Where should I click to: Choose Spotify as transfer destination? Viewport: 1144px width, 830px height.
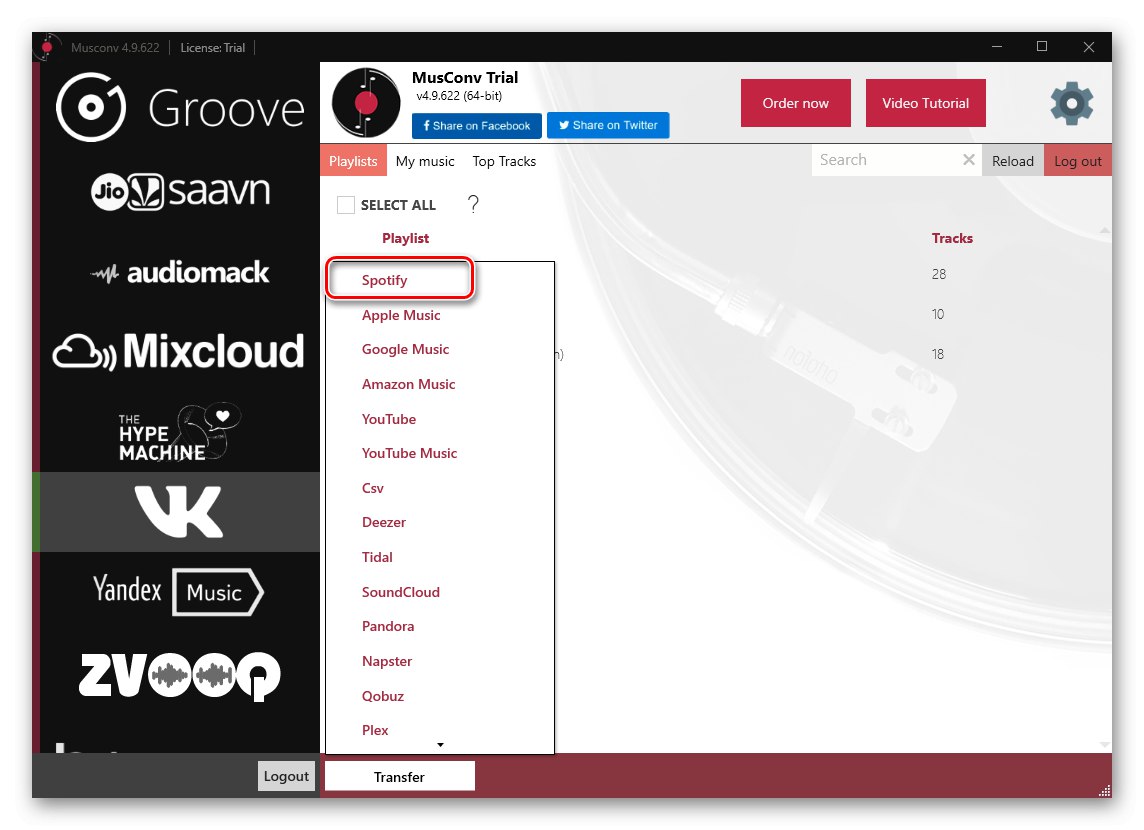(384, 280)
